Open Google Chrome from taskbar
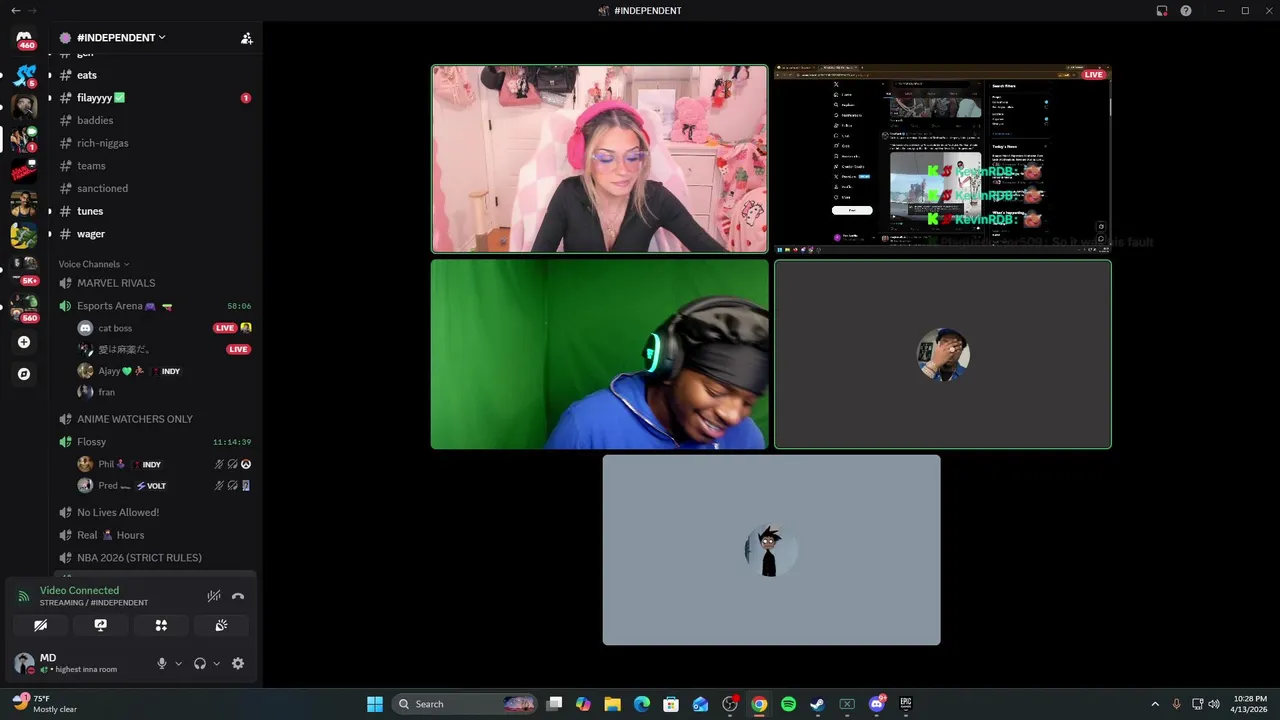 pos(759,704)
